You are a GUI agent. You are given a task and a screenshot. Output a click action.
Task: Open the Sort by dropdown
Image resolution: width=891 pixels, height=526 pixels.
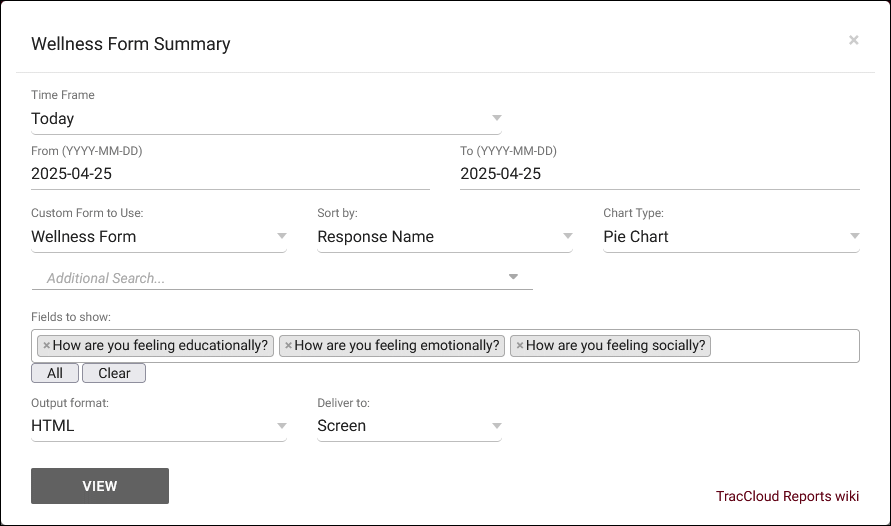[x=444, y=237]
